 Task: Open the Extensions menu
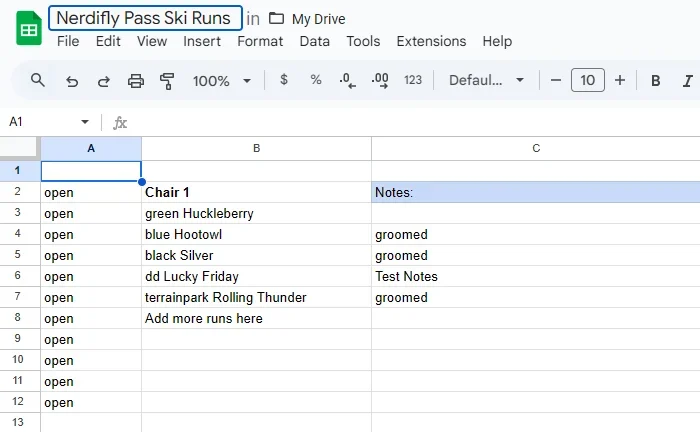[431, 41]
